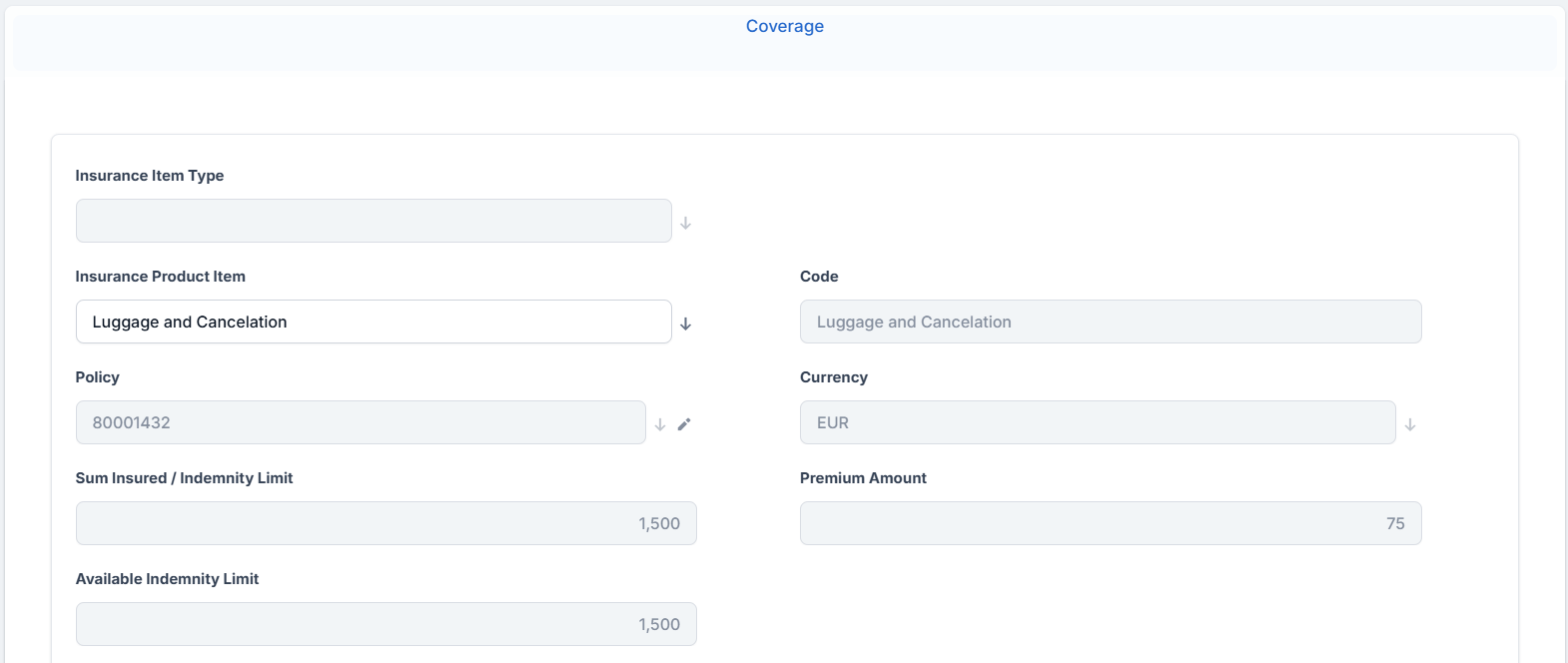The image size is (1568, 663).
Task: Focus the Insurance Product Item text box
Action: click(x=374, y=322)
